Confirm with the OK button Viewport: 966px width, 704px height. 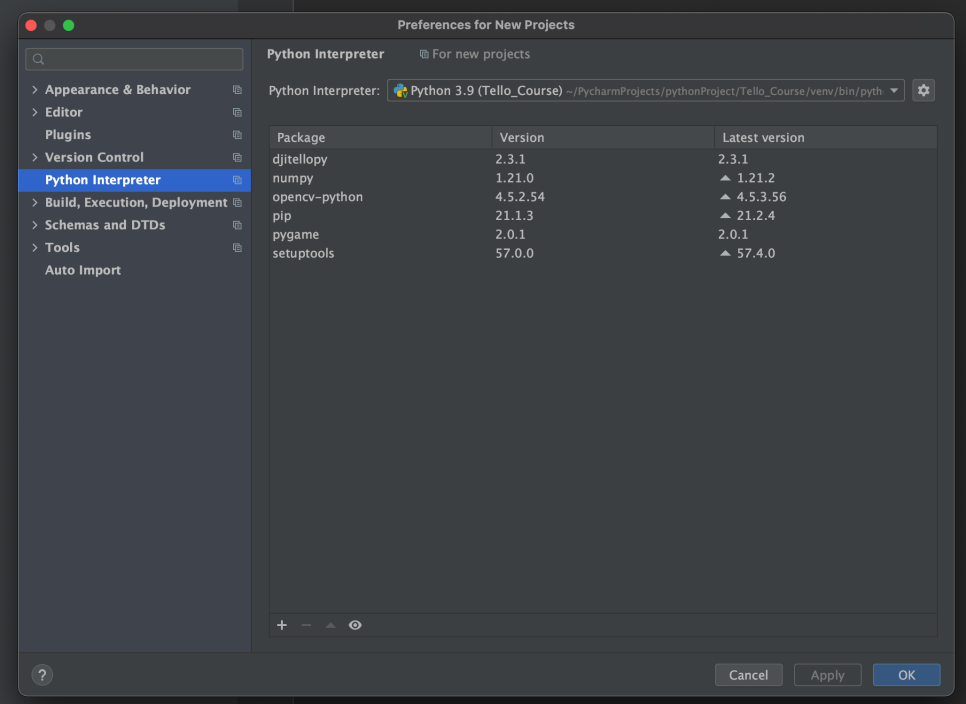coord(906,675)
